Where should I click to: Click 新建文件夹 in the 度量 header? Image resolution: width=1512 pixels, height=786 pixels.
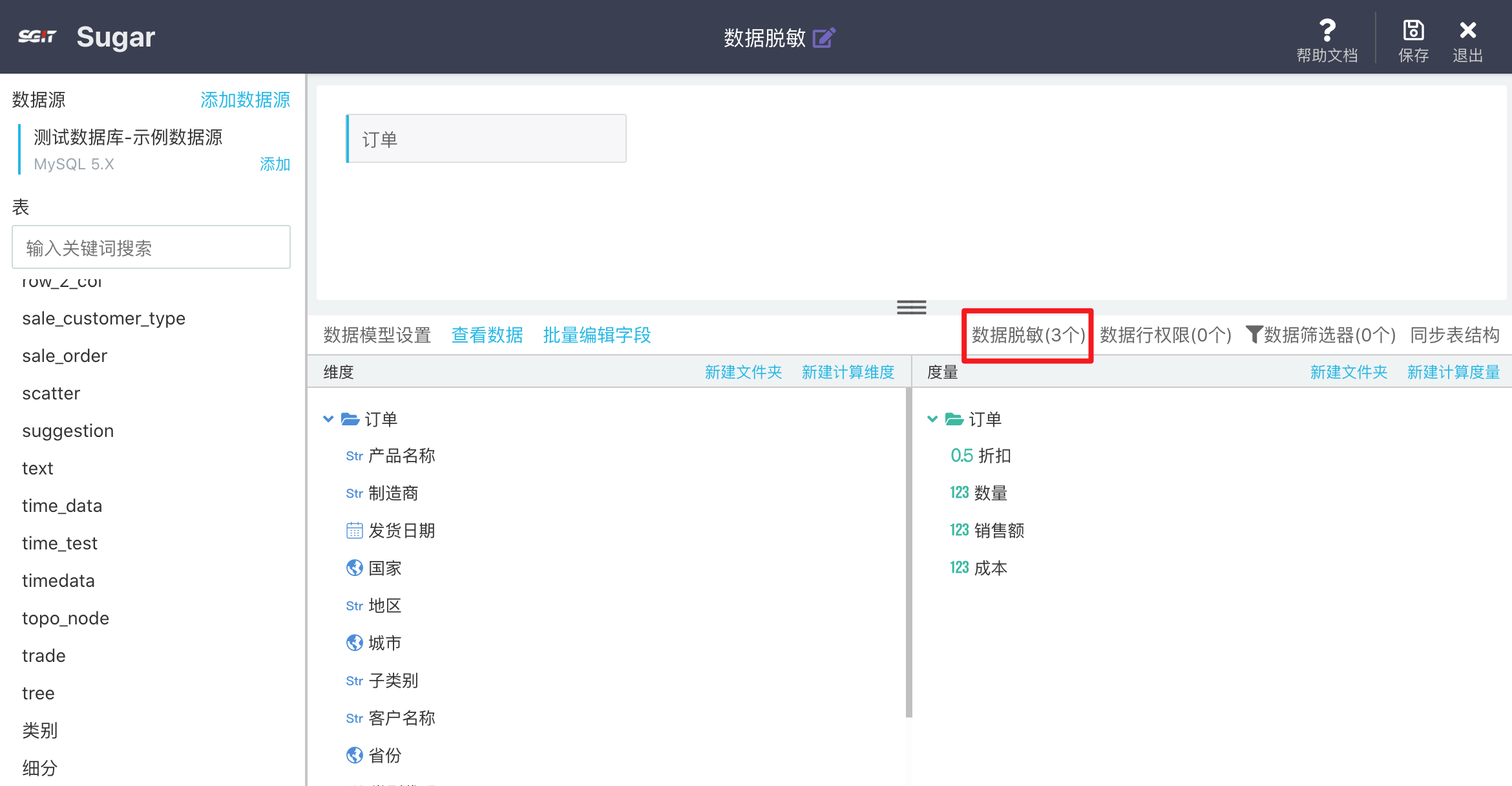point(1349,372)
